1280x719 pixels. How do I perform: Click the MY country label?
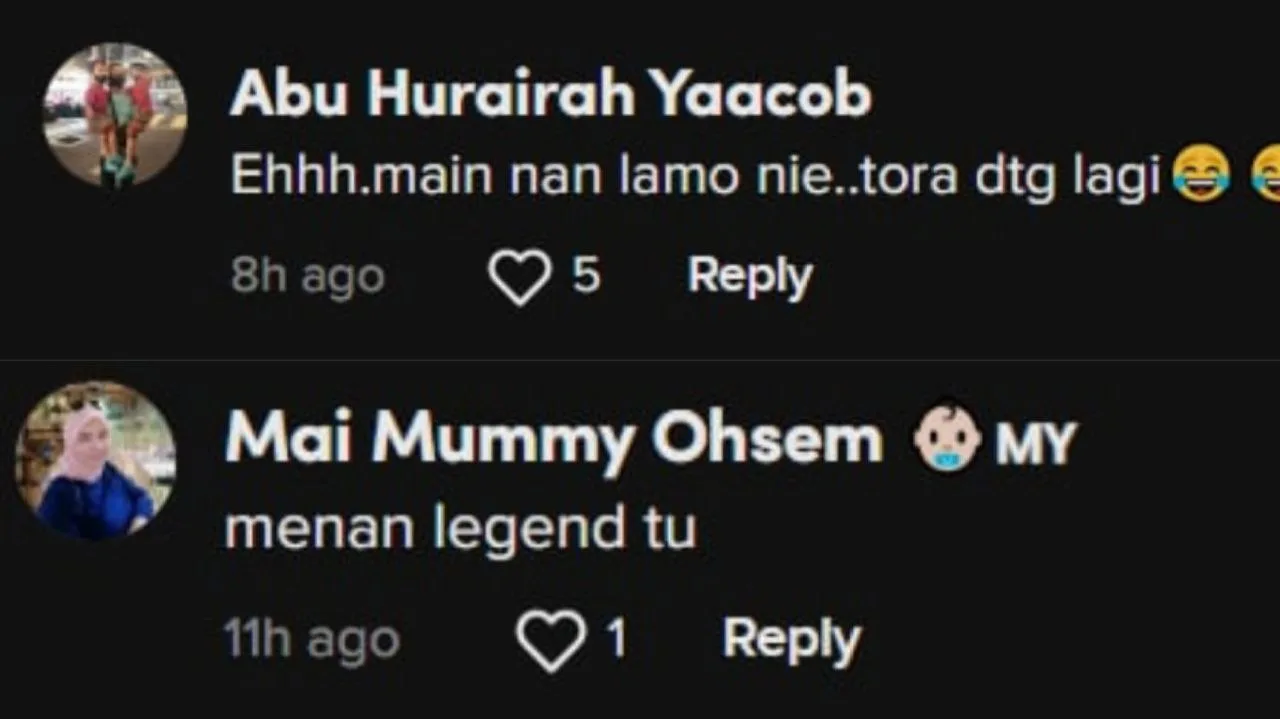tap(1035, 443)
